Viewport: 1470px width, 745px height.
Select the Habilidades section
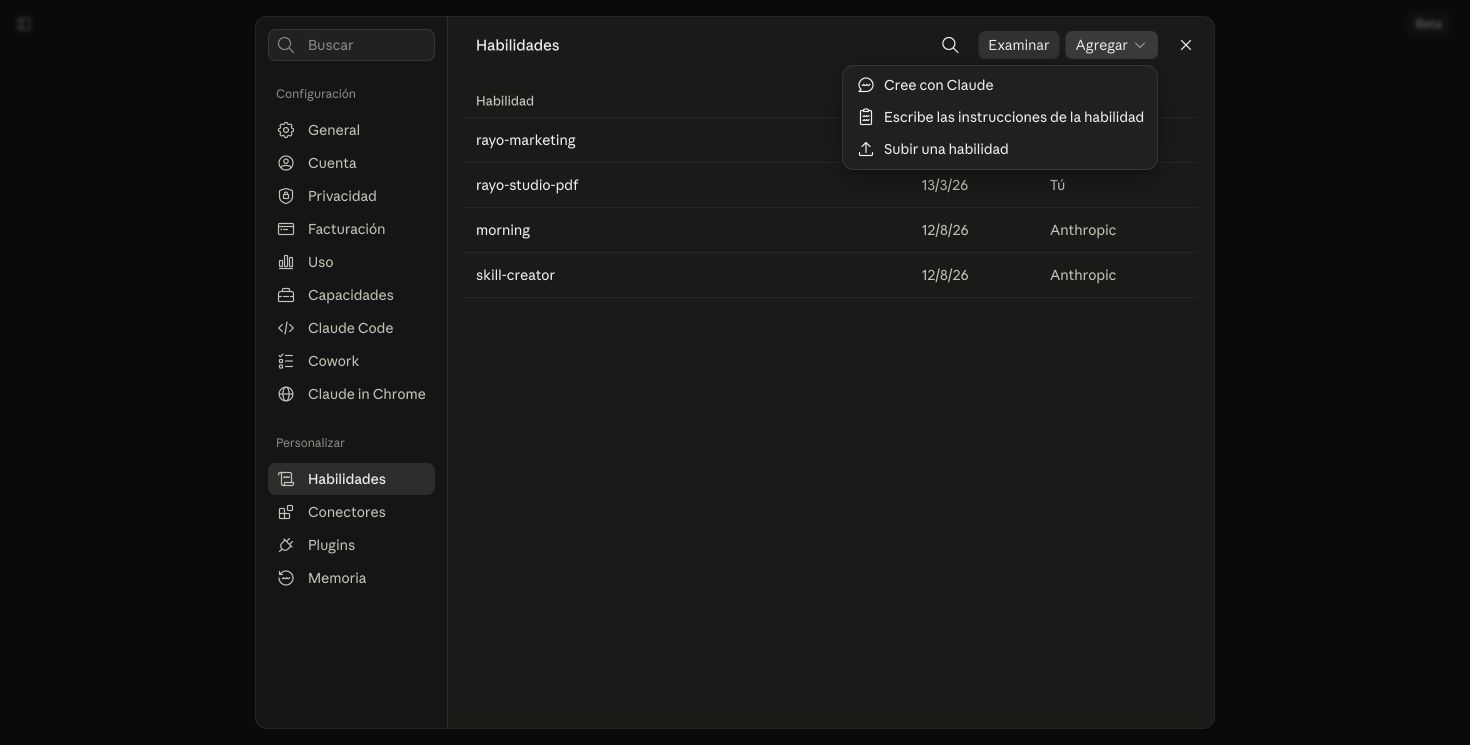[351, 479]
